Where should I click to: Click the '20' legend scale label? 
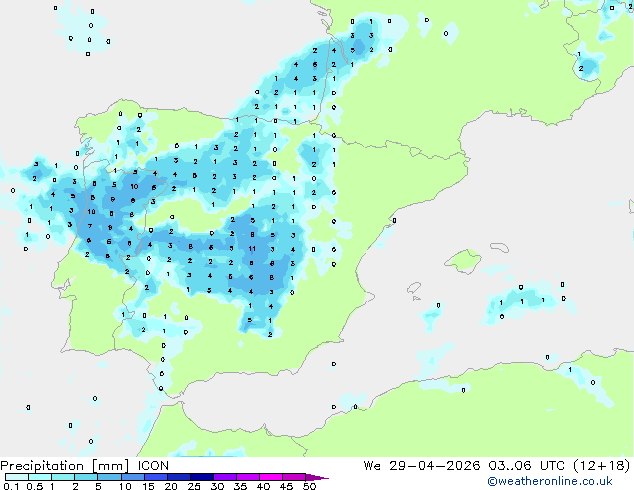point(171,486)
